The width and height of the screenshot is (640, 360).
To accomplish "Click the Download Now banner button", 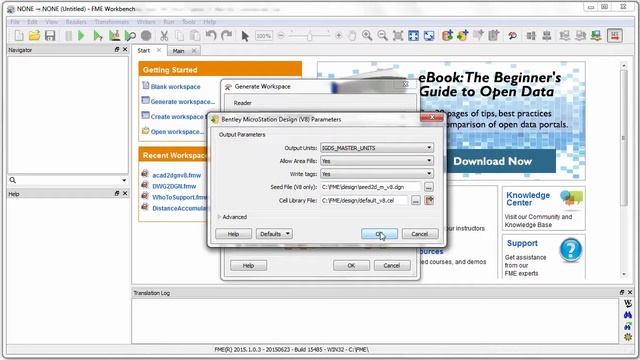I will (x=492, y=161).
